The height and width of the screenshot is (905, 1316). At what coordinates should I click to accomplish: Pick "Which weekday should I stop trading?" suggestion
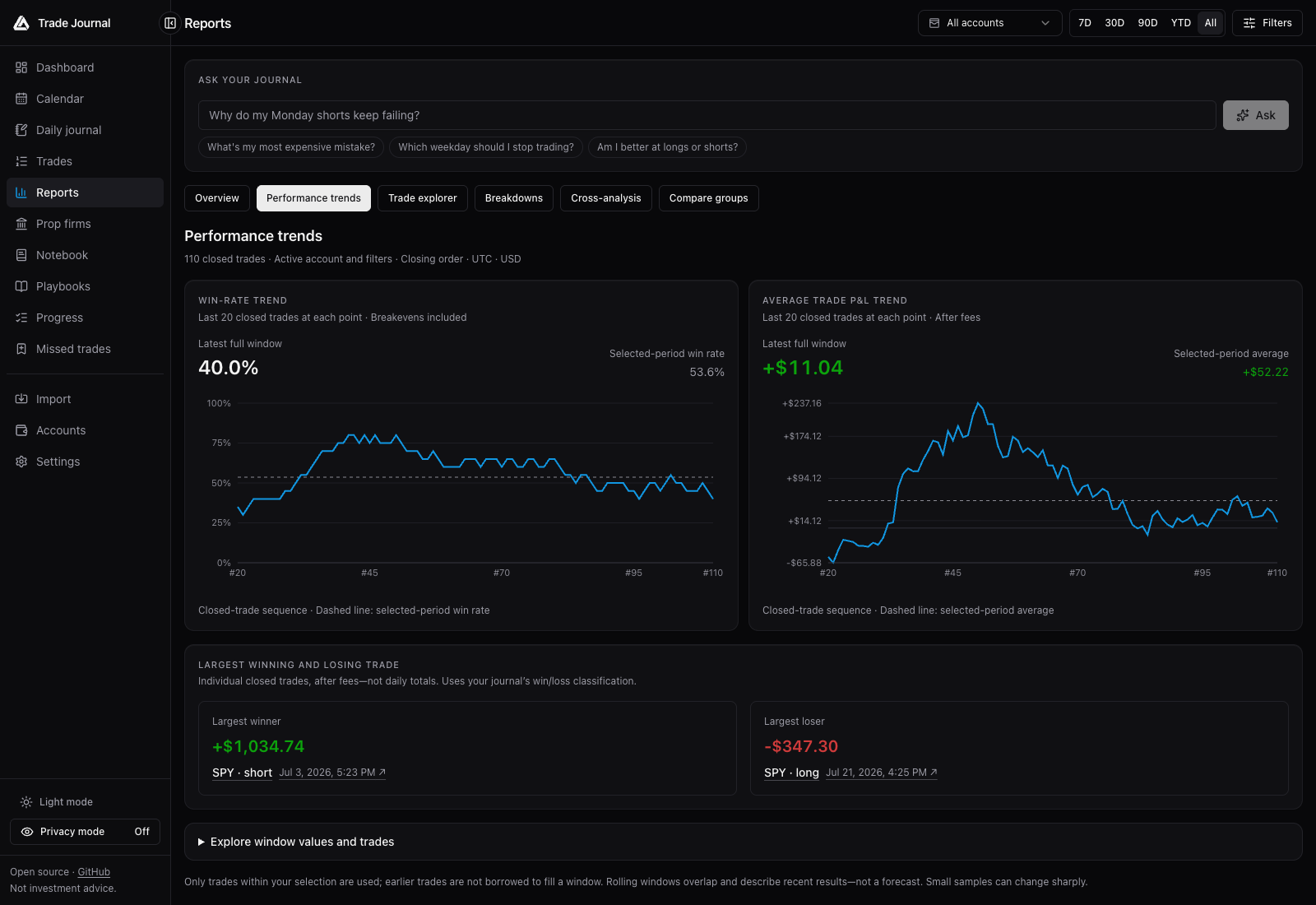click(x=486, y=147)
